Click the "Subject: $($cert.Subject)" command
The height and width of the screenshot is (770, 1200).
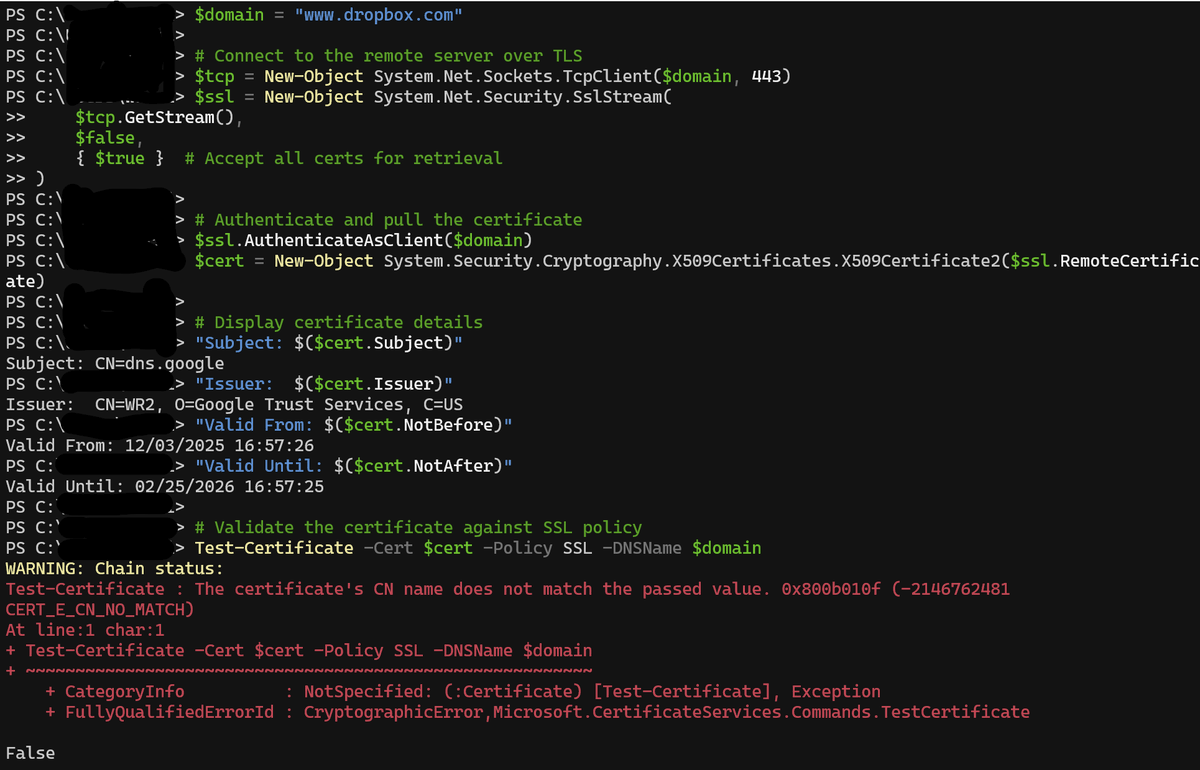coord(328,343)
